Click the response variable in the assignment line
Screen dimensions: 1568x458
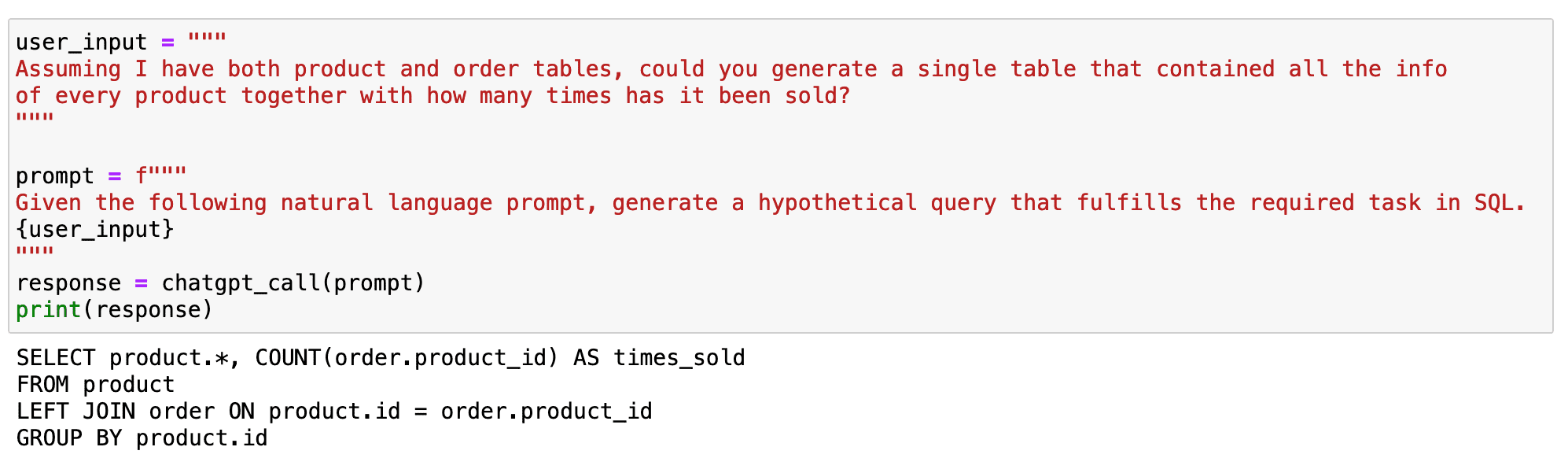coord(68,283)
